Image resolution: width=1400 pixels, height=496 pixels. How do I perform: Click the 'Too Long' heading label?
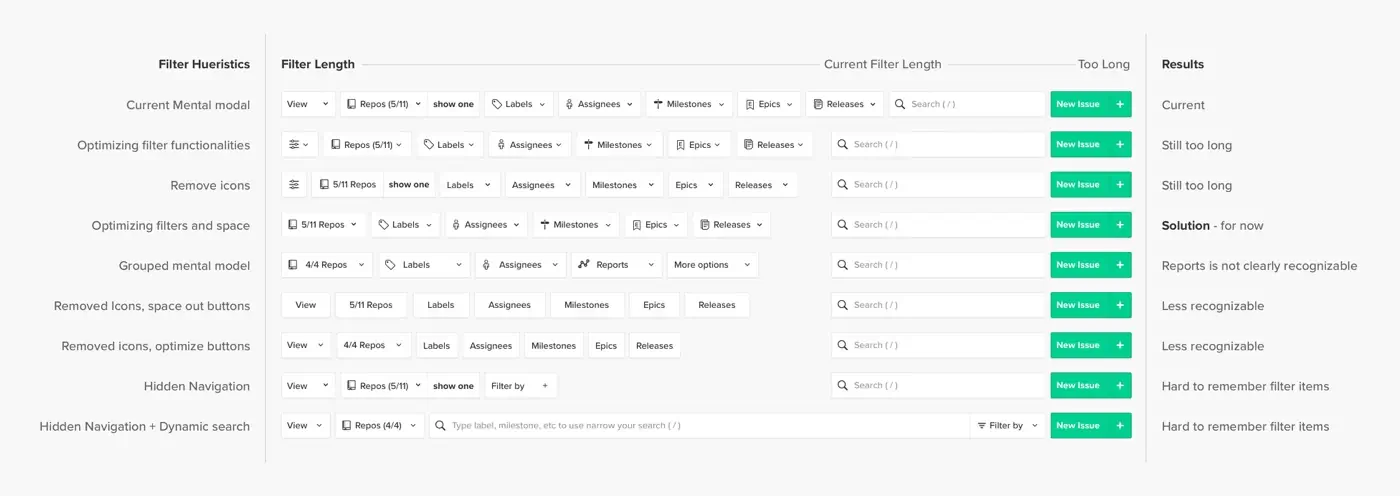pos(1104,64)
